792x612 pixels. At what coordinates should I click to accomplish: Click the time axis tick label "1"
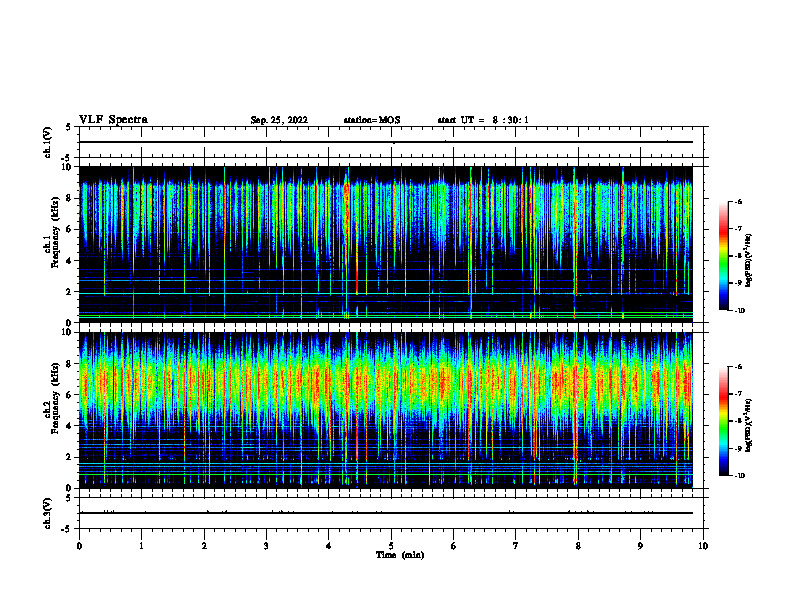point(141,546)
